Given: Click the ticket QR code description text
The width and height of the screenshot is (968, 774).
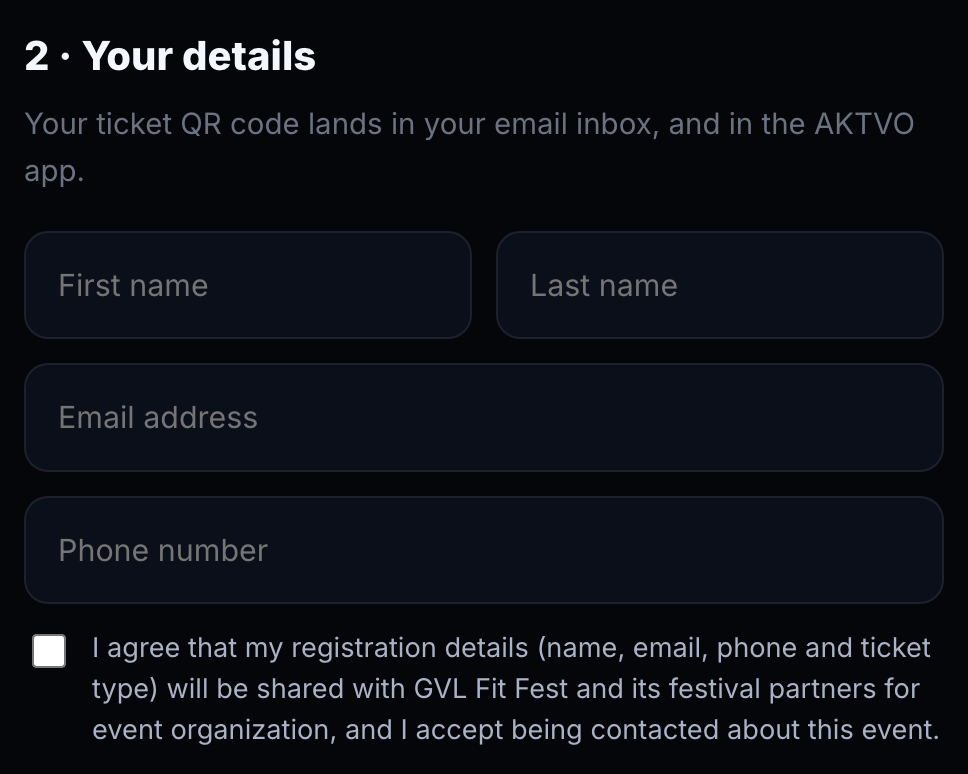Looking at the screenshot, I should click(469, 147).
